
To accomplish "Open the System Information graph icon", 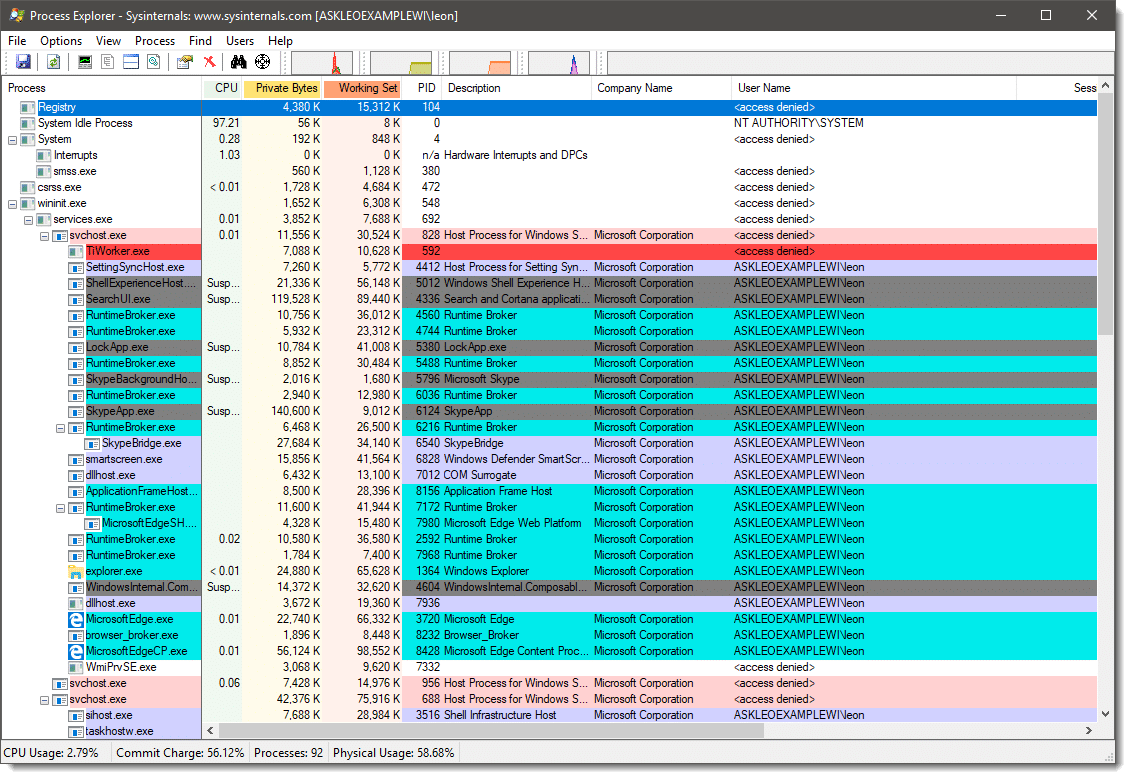I will (x=85, y=62).
